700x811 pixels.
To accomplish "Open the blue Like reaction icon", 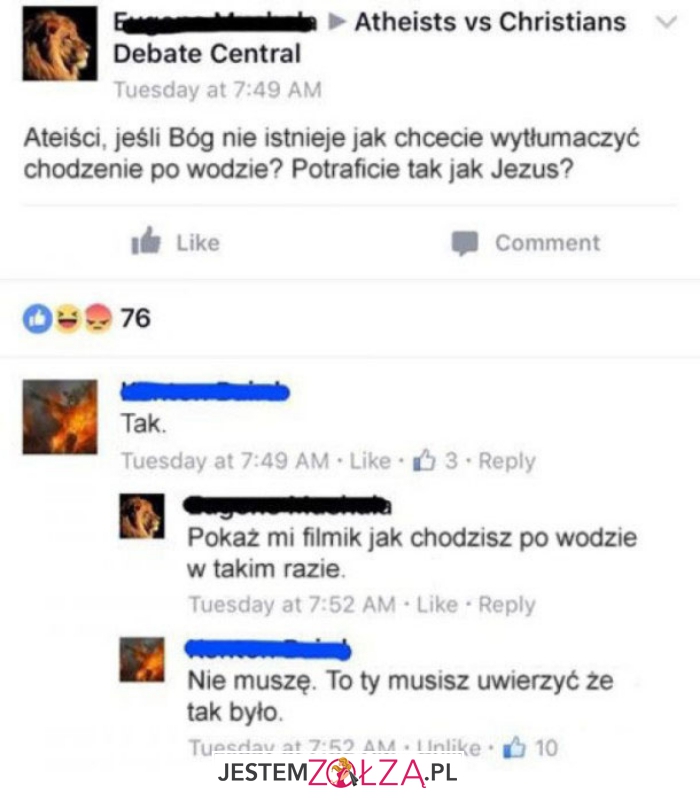I will pyautogui.click(x=37, y=318).
